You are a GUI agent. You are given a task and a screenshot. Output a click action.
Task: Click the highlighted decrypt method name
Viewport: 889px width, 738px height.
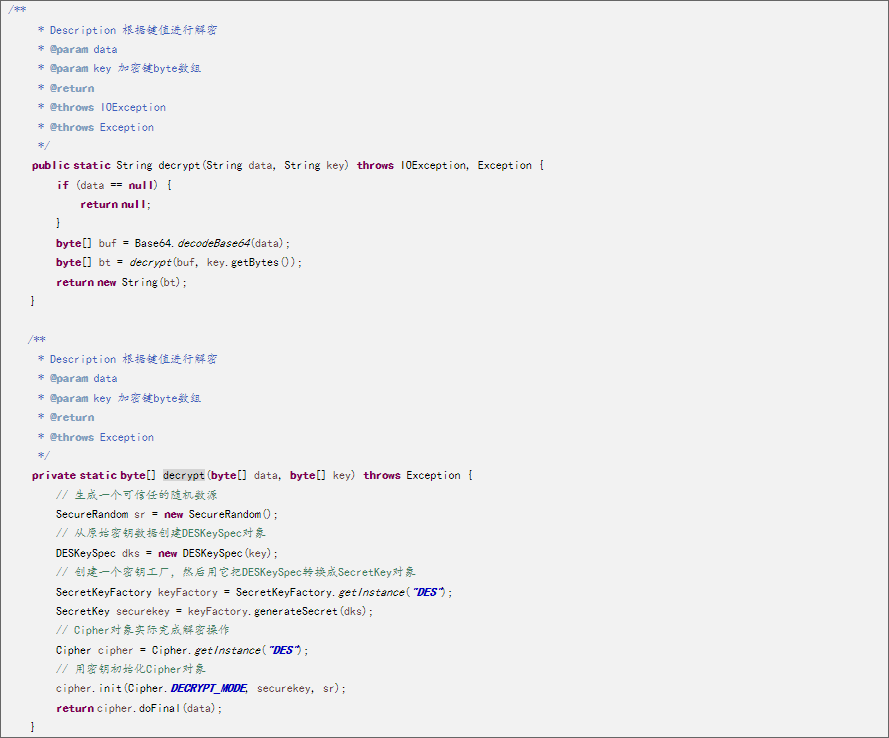(183, 476)
